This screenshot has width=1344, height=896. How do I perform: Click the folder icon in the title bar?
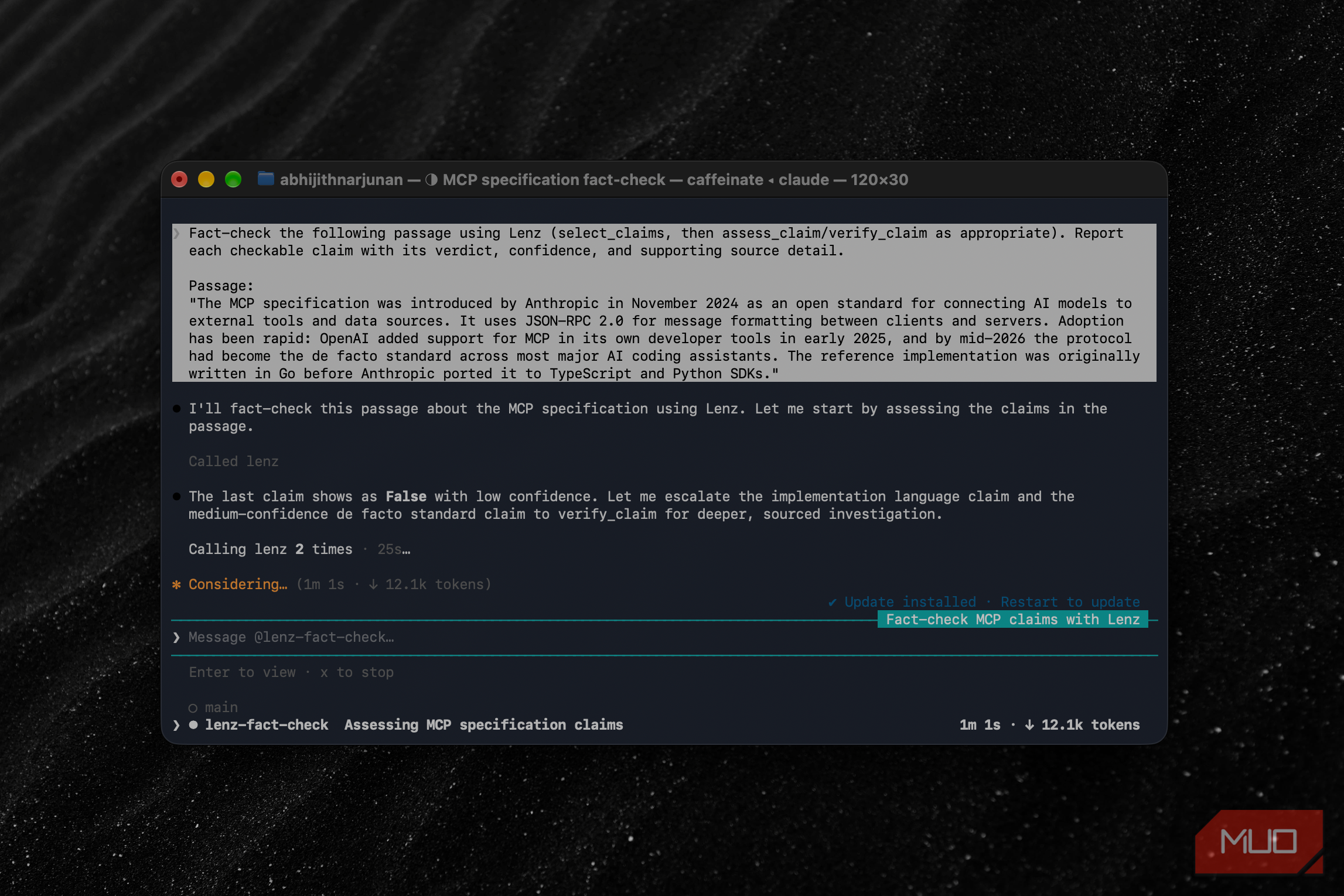tap(266, 179)
